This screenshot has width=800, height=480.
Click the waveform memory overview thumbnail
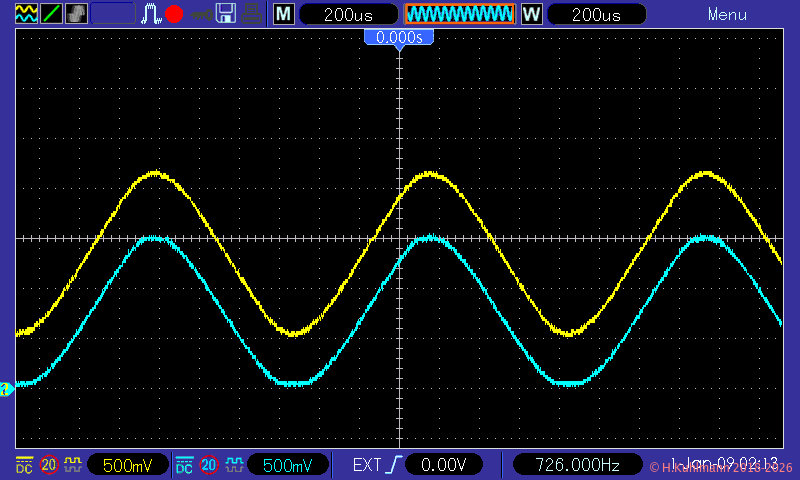pyautogui.click(x=459, y=14)
